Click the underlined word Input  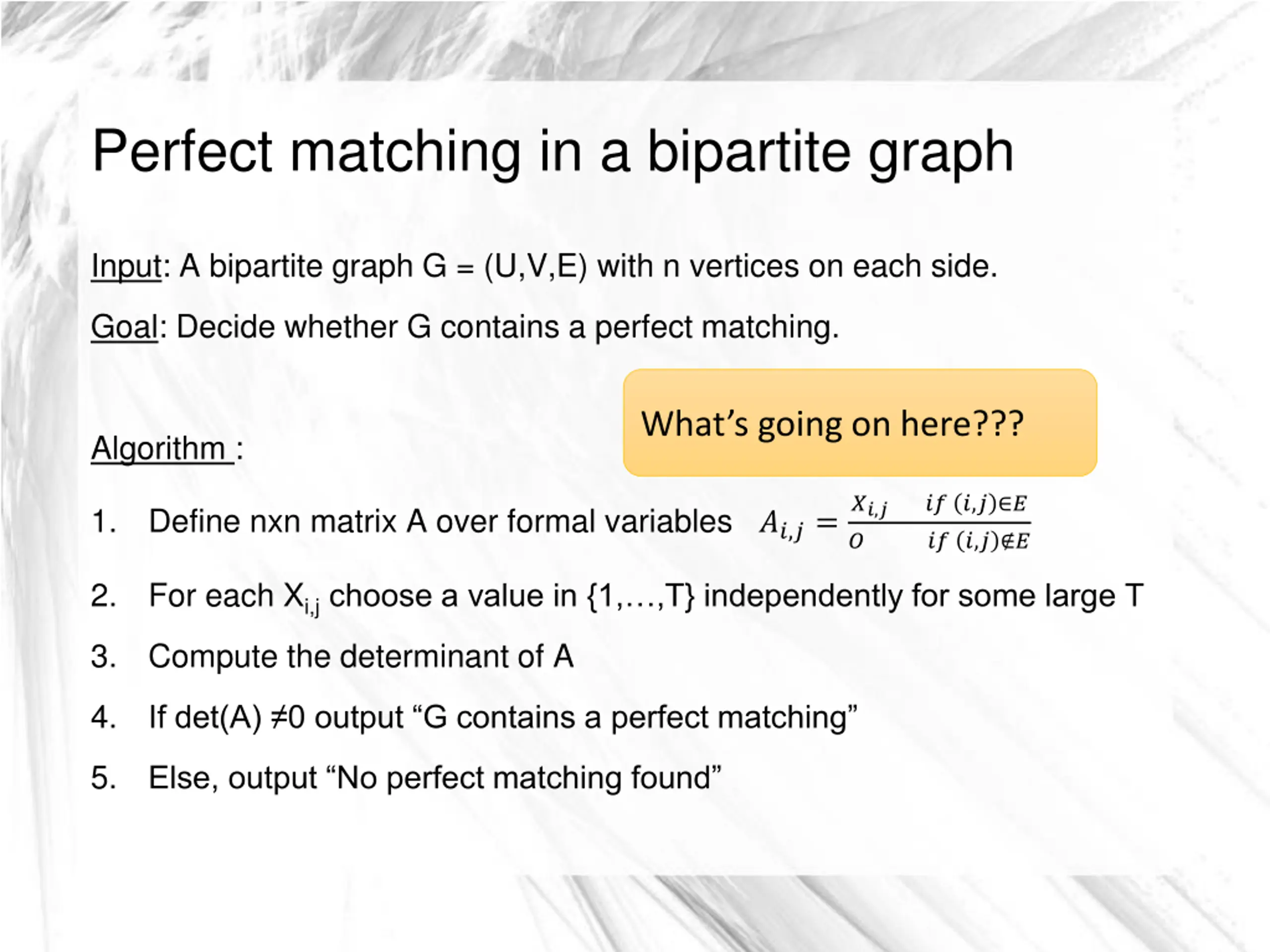point(127,266)
